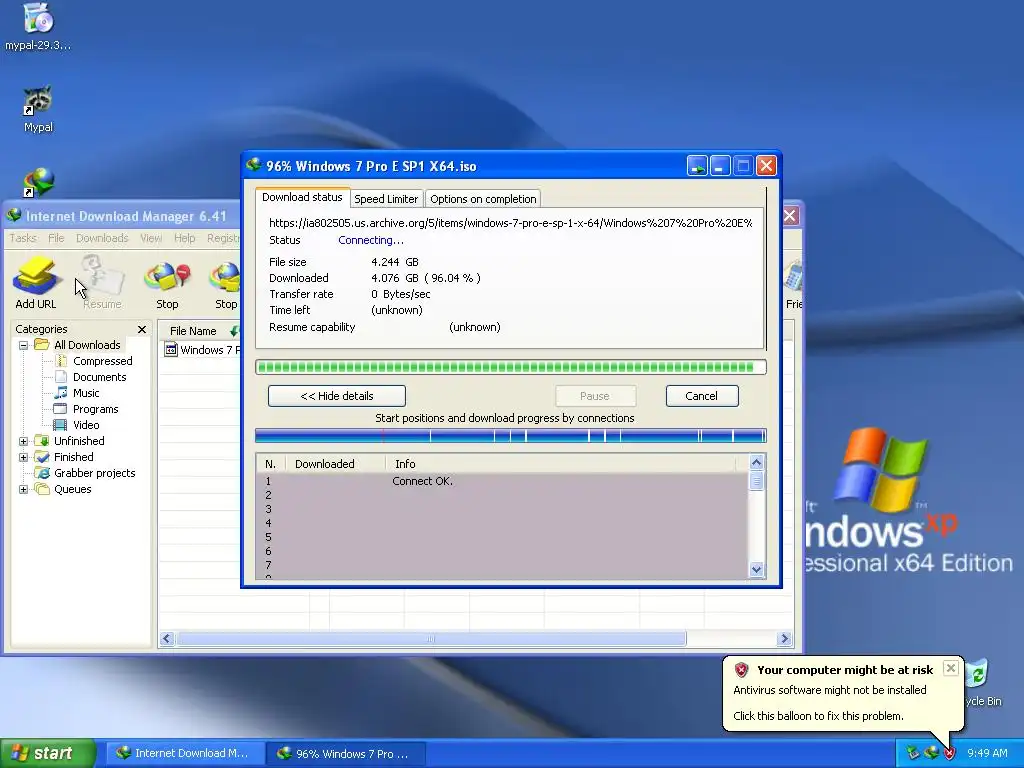1024x768 pixels.
Task: Click the file list scroll left arrow
Action: click(x=167, y=639)
